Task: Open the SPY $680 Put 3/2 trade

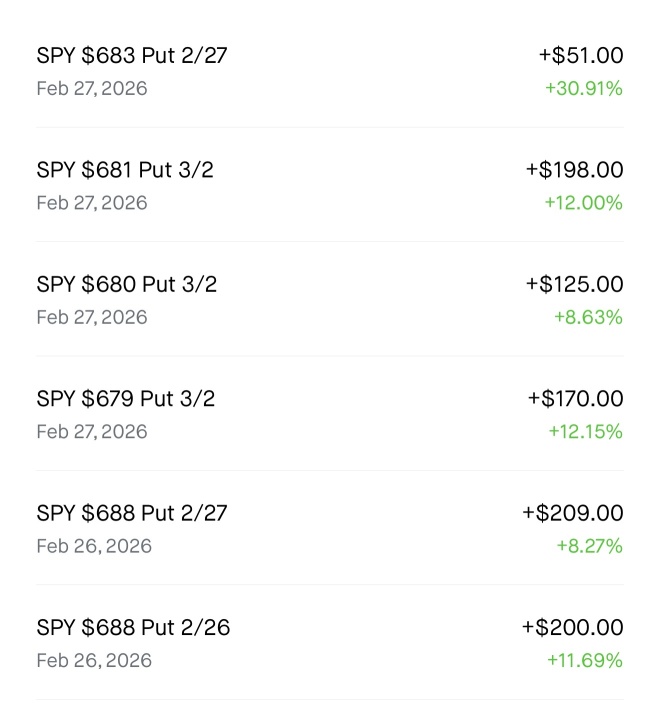Action: coord(330,299)
